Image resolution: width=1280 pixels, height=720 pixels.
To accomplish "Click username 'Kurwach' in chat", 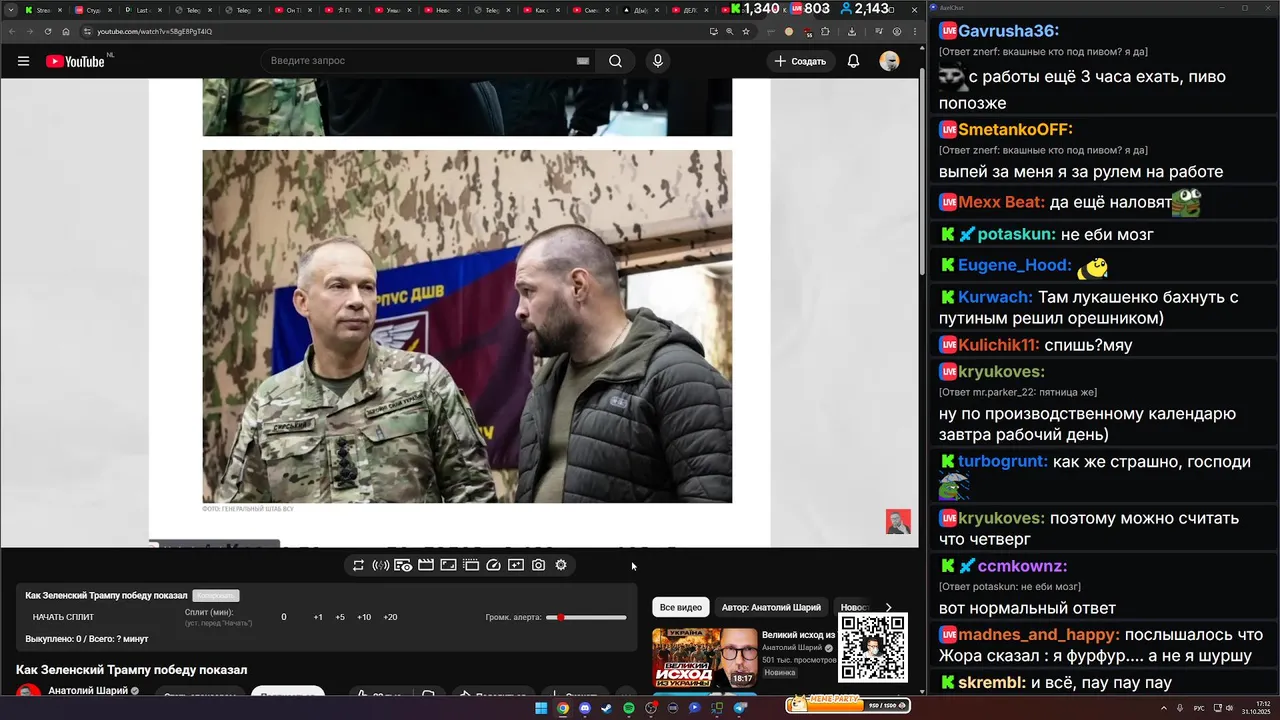I will pos(995,297).
